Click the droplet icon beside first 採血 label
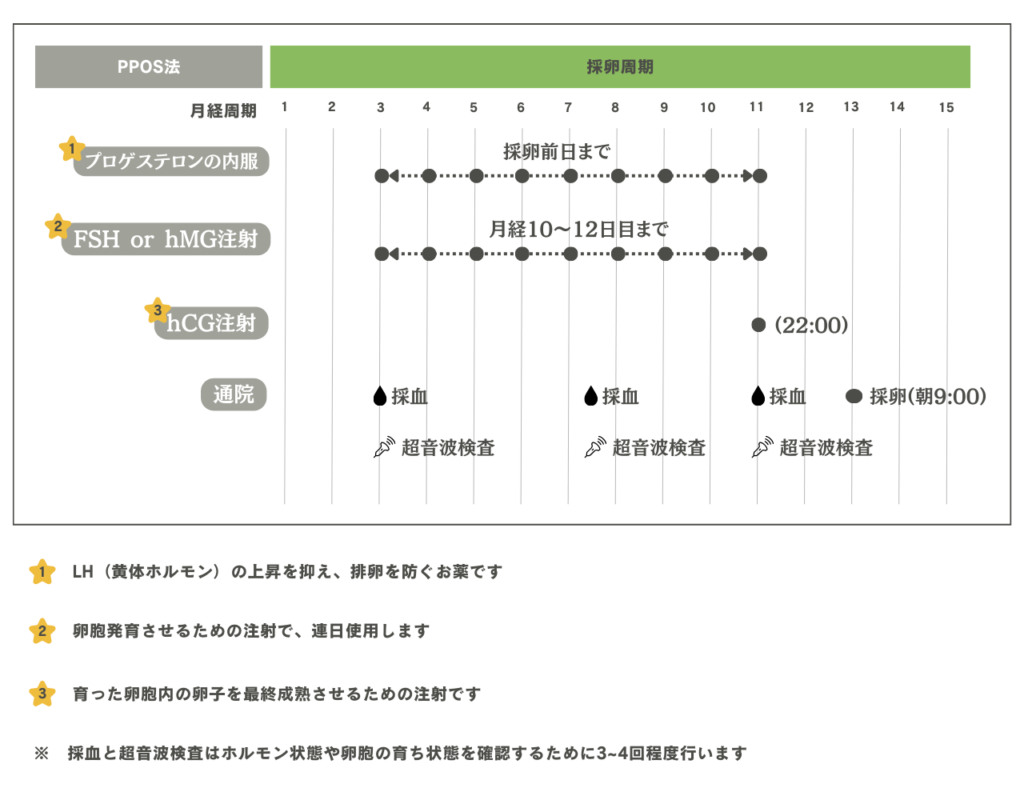Viewport: 1024px width, 800px height. [381, 396]
